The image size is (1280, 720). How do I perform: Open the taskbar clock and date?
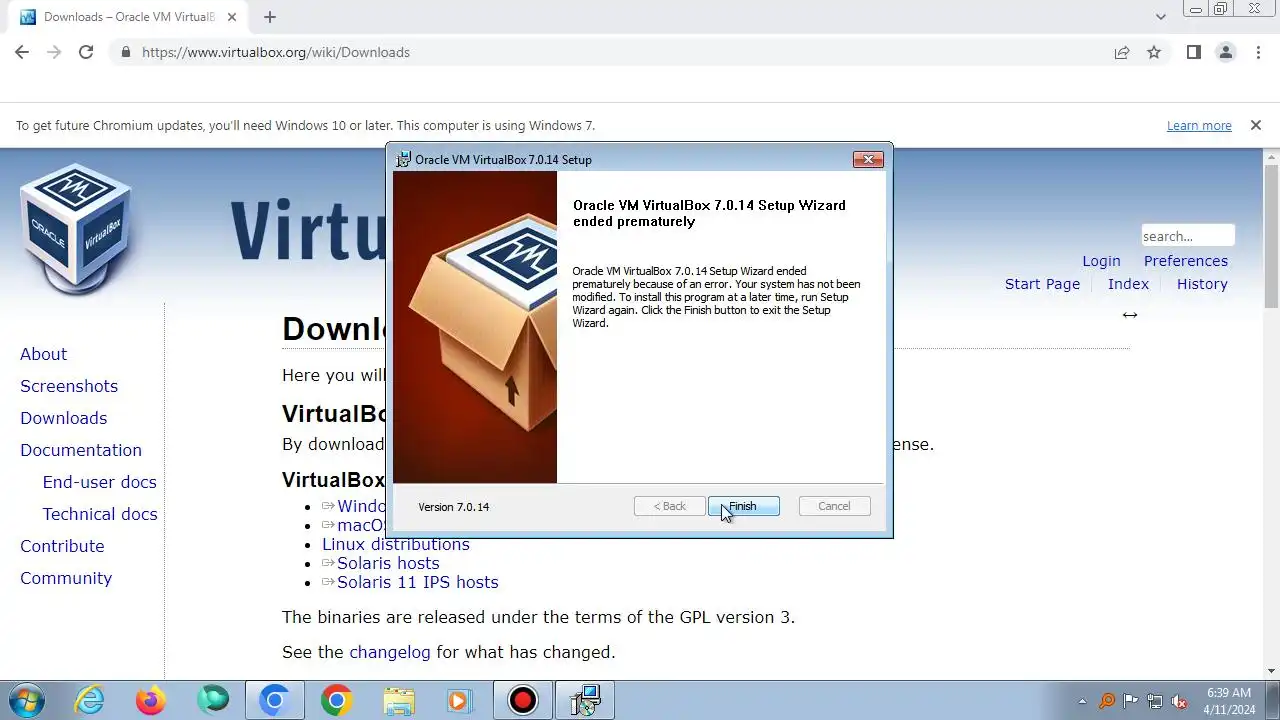point(1229,701)
